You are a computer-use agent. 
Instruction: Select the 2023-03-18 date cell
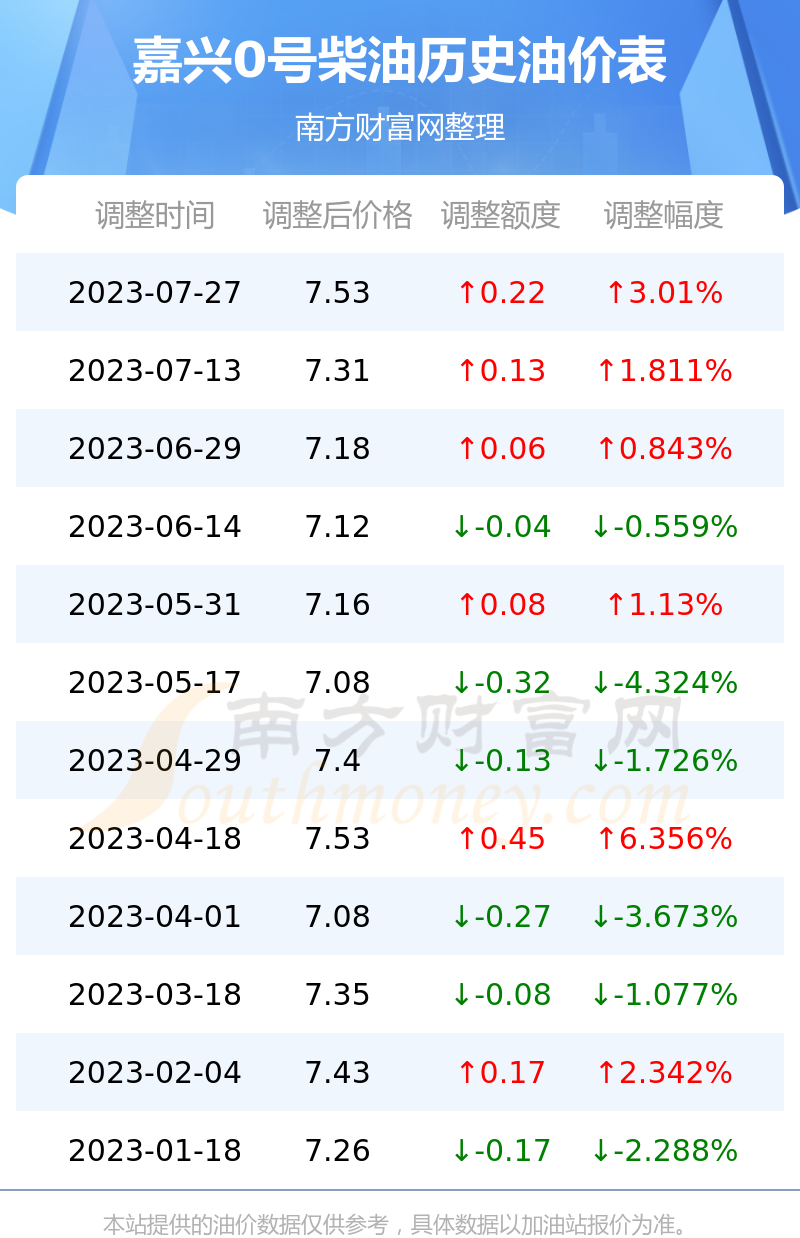155,995
